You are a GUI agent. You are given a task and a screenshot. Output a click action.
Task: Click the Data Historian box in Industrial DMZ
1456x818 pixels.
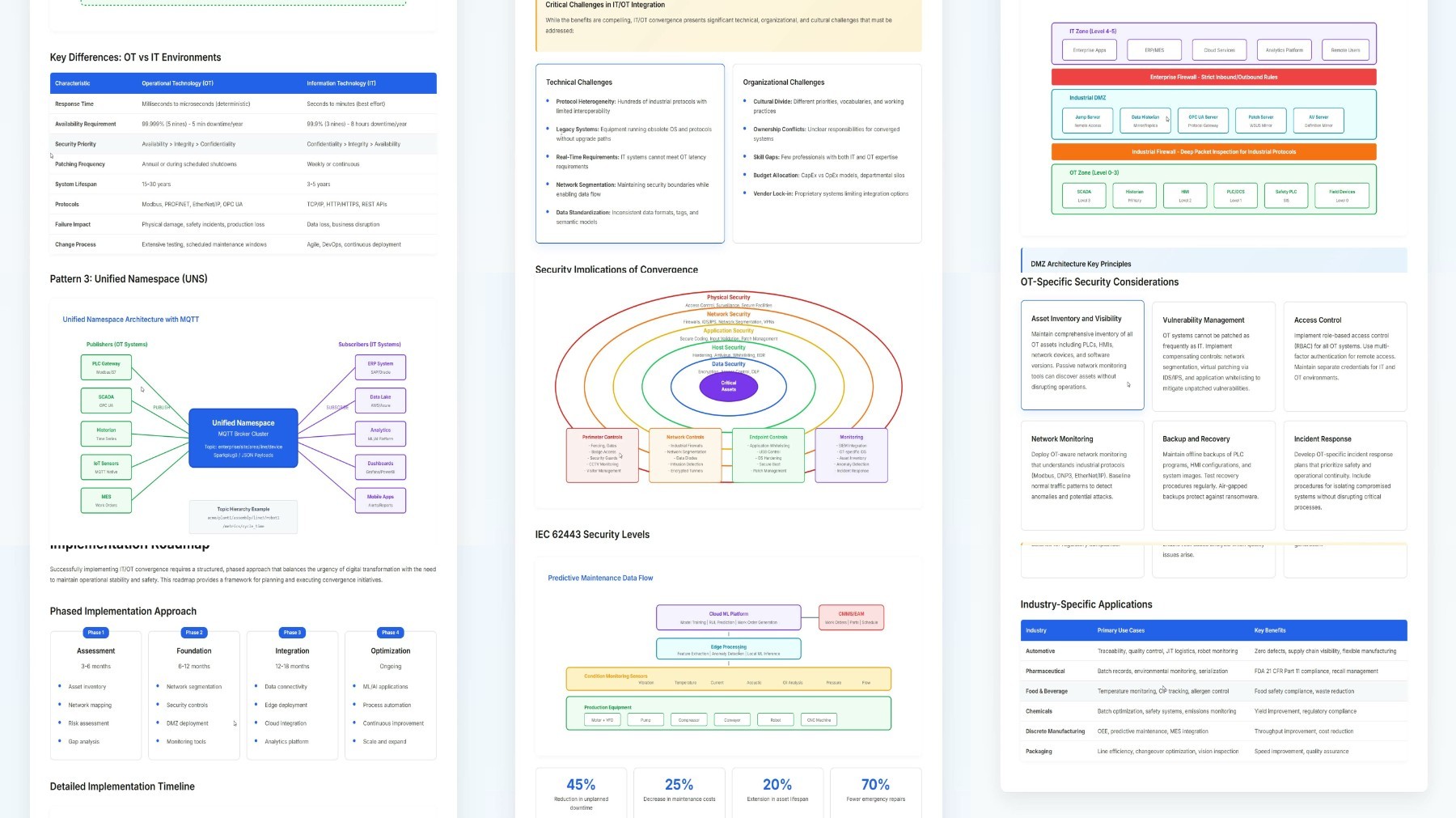[1145, 121]
